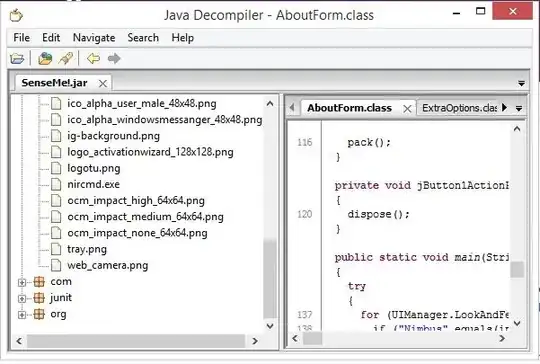Open the Edit menu
Screen dimensions: 540x364
(x=51, y=38)
